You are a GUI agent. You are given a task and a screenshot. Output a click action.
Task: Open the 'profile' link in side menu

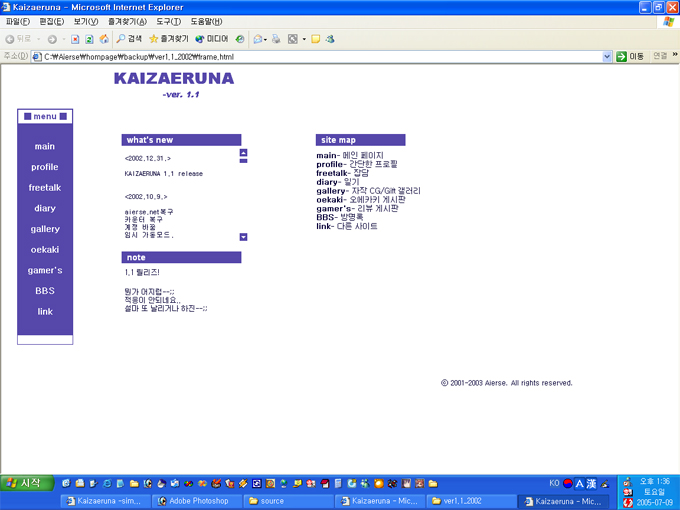45,167
